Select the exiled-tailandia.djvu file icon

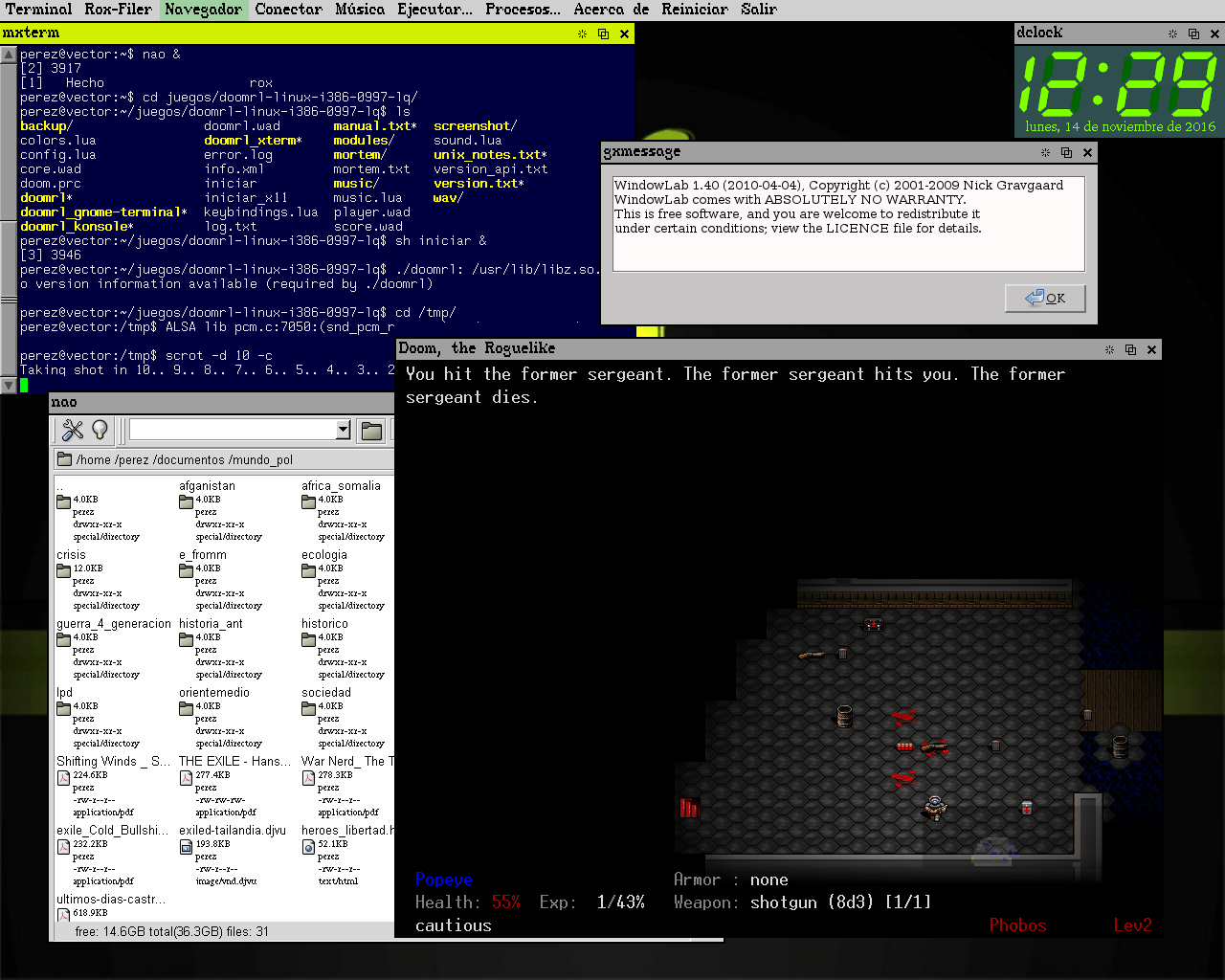pos(186,847)
